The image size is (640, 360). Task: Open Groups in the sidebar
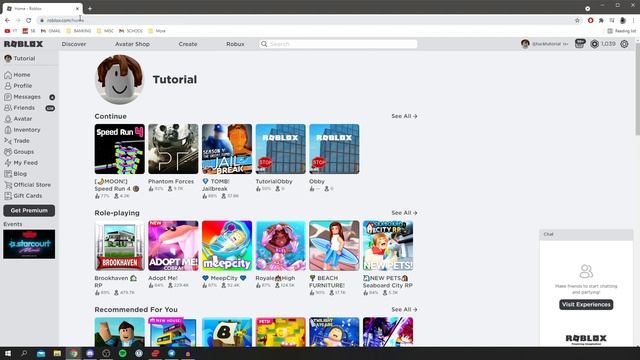(x=19, y=152)
